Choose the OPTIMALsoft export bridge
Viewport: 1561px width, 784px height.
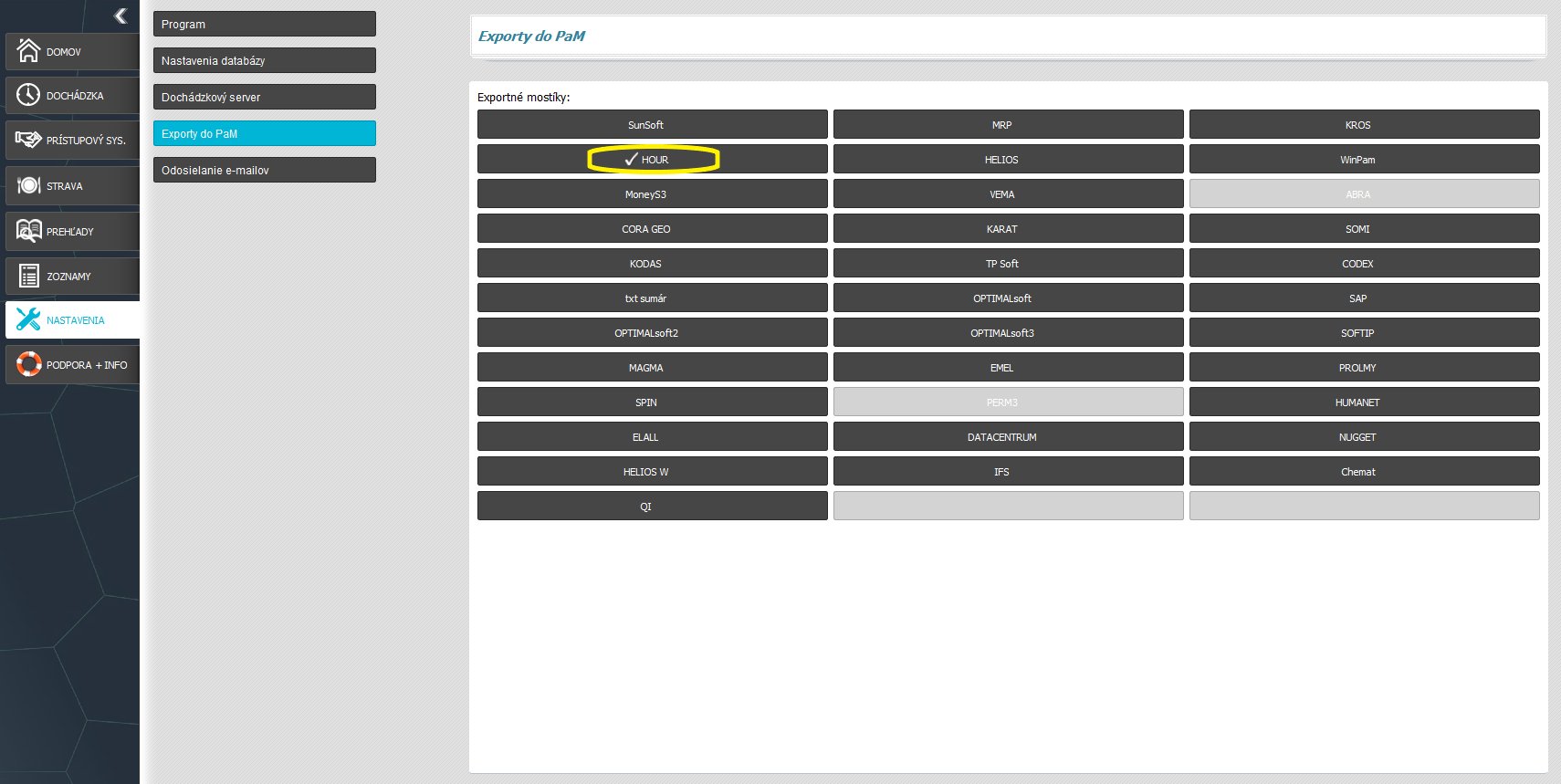1009,298
